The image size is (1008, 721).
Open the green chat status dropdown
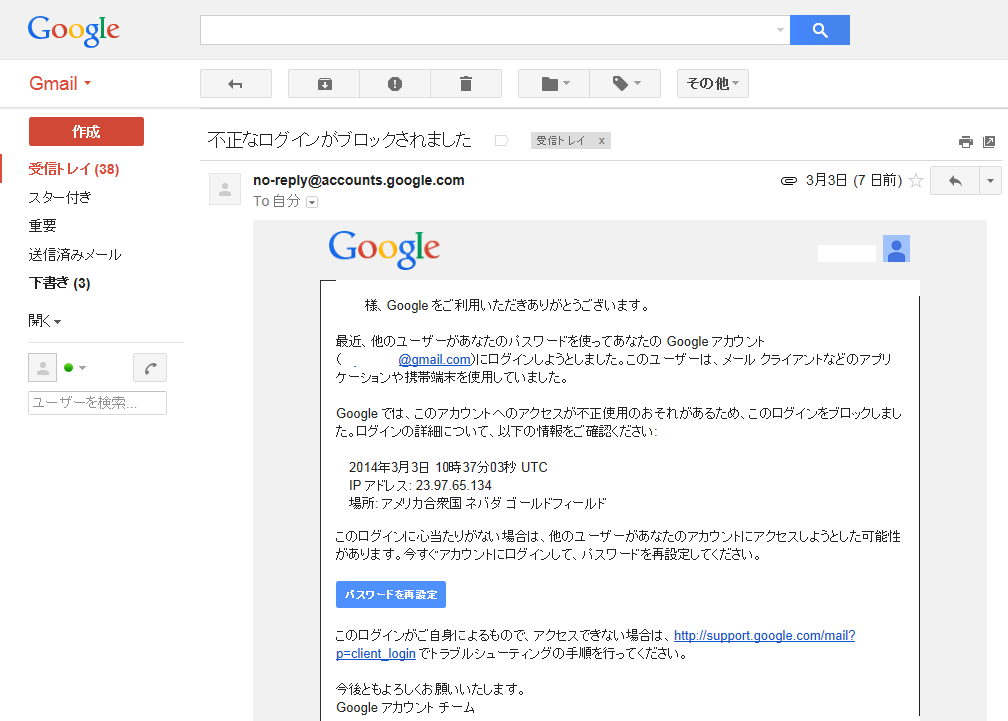tap(75, 368)
